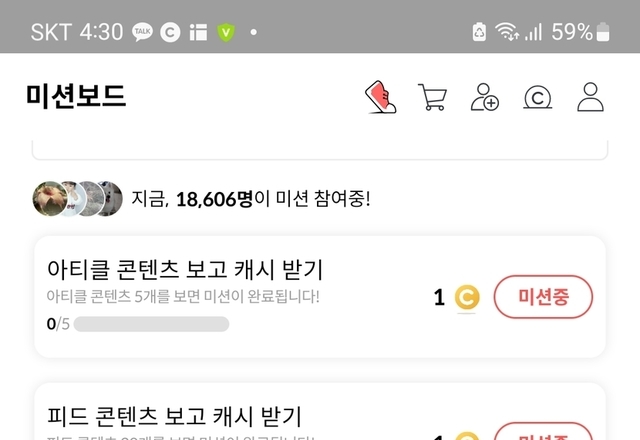Tap the 0/5 mission progress bar
This screenshot has height=440, width=640.
151,324
